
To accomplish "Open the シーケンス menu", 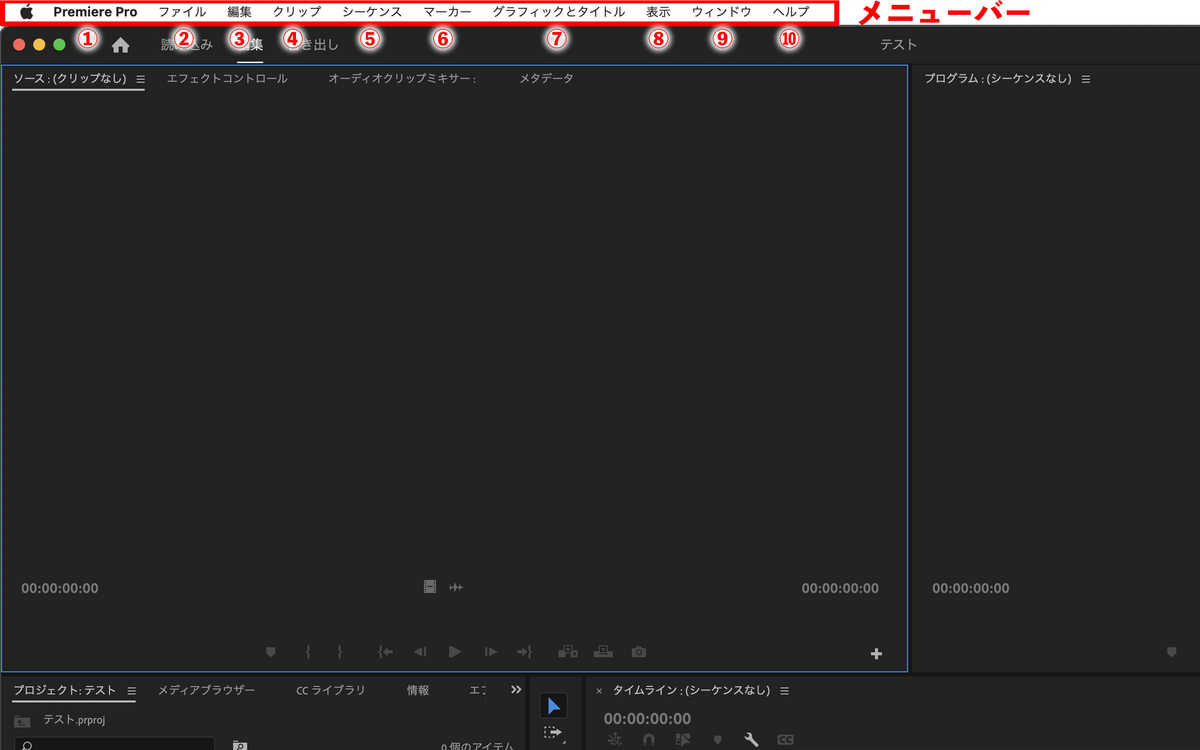I will 372,12.
